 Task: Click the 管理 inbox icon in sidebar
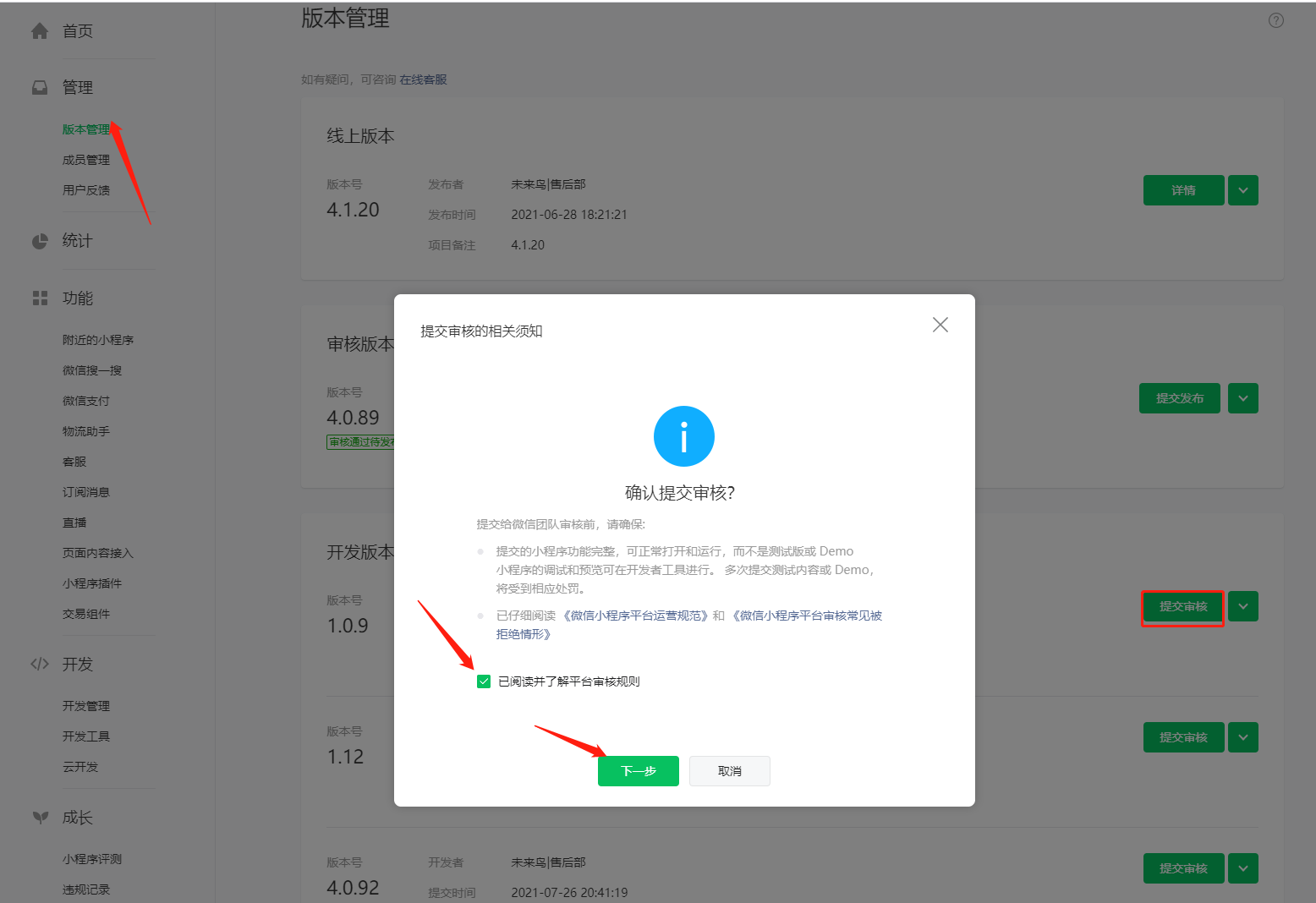[x=40, y=88]
